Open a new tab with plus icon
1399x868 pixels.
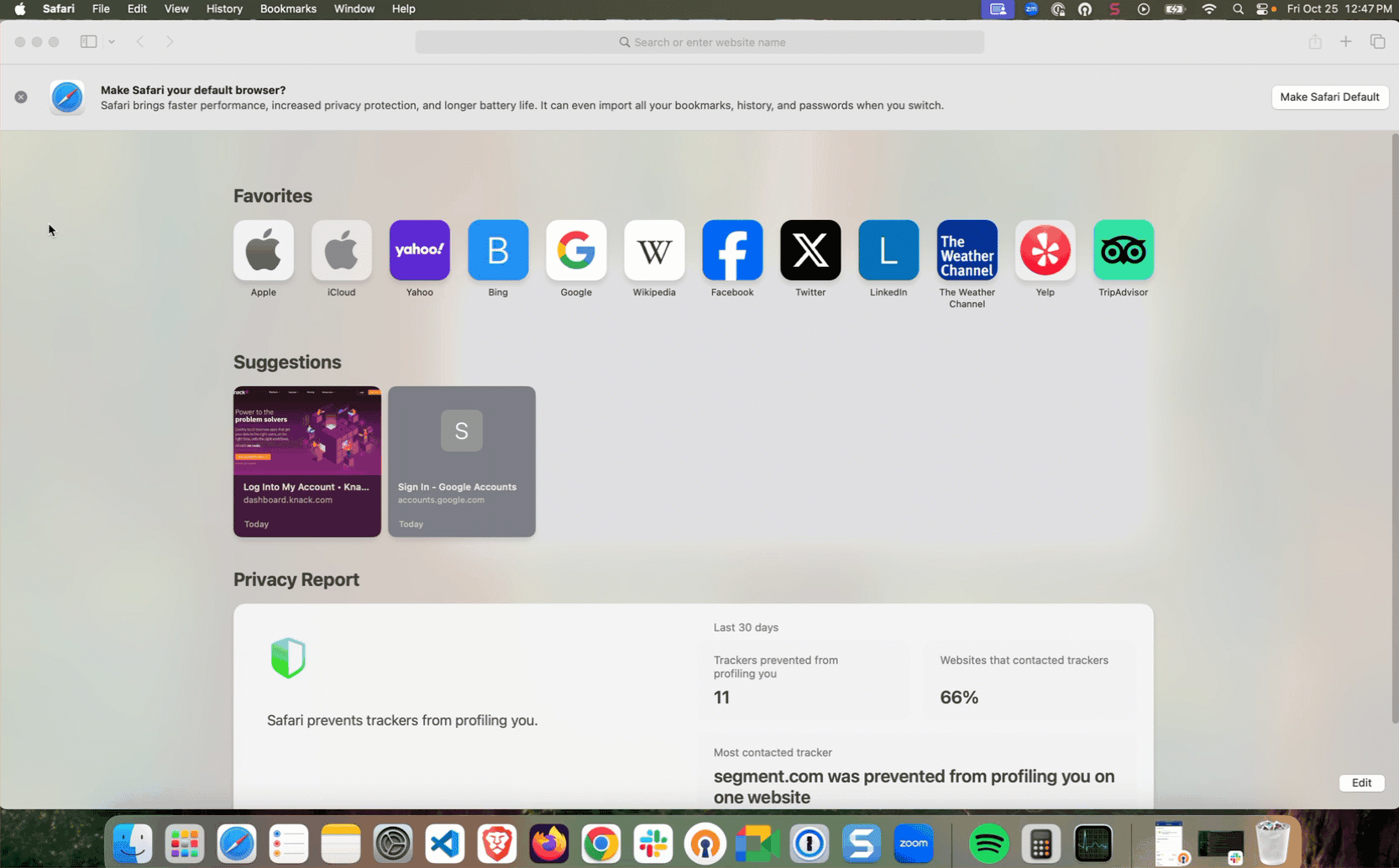(x=1346, y=42)
